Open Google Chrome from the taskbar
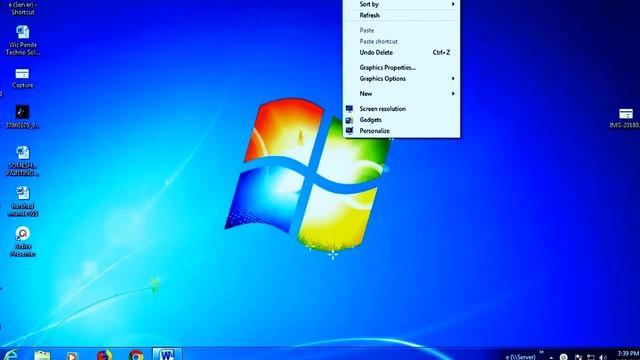 136,355
